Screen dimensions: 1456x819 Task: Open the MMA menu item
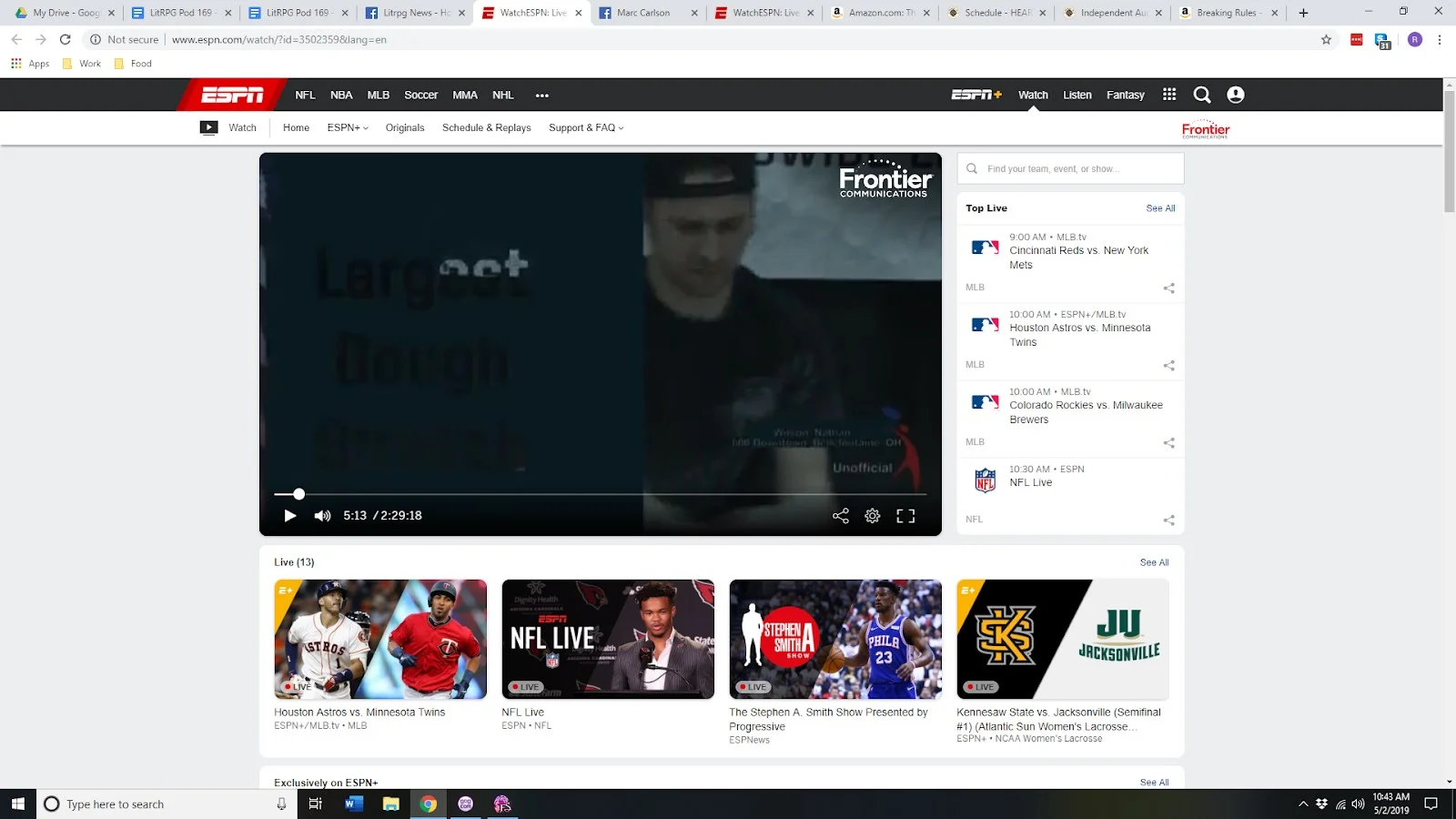(465, 95)
